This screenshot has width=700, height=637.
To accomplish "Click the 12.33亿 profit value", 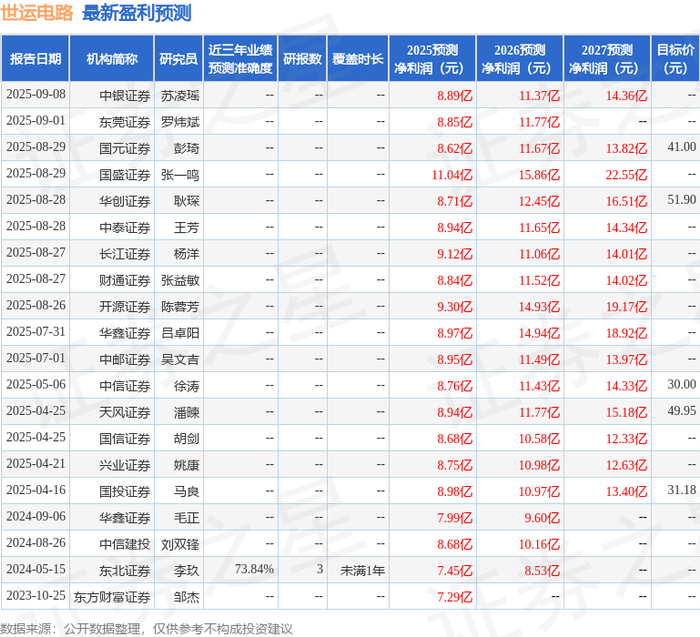I will 626,438.
